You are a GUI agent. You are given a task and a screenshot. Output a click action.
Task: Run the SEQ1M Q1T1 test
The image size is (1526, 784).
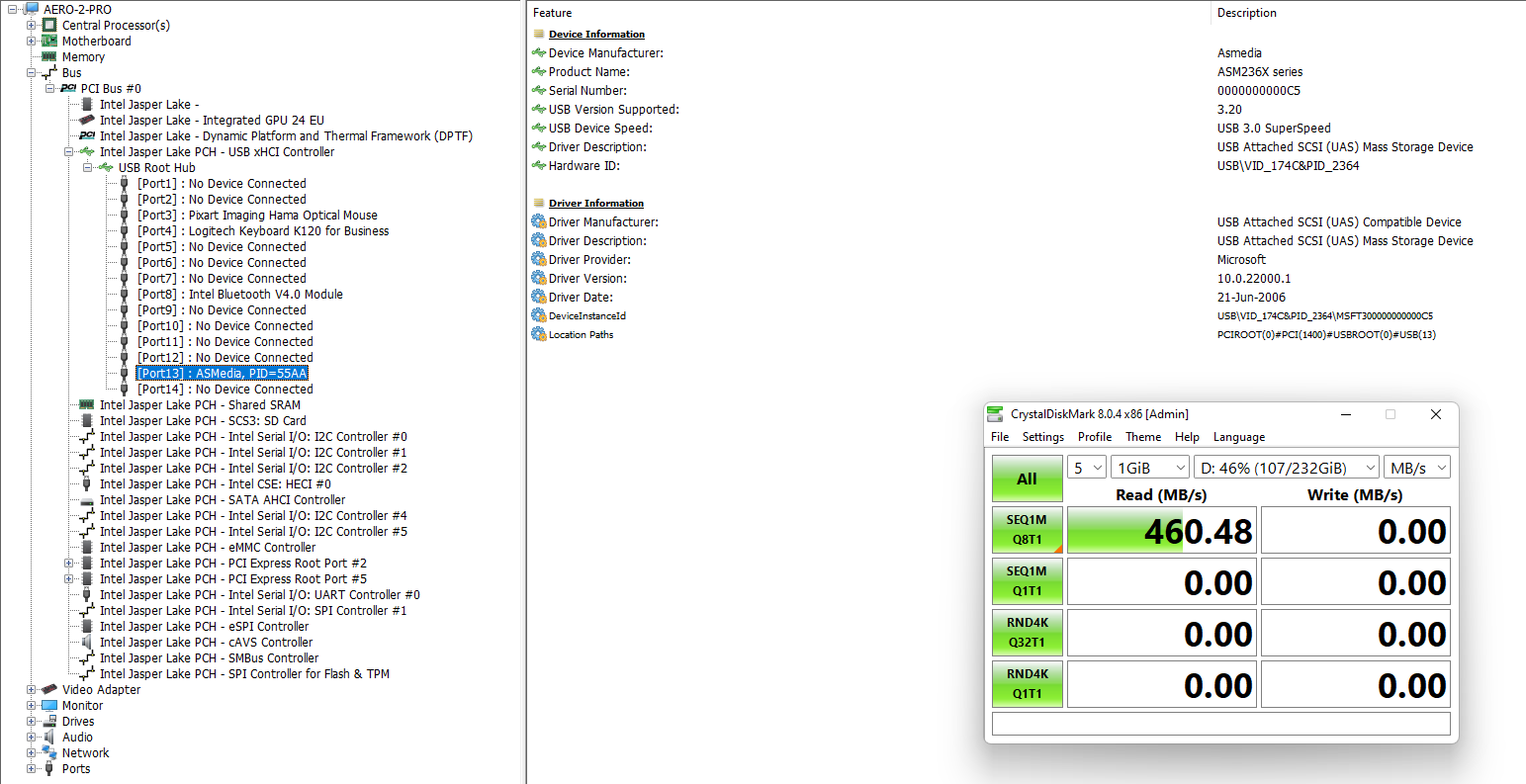tap(1028, 581)
